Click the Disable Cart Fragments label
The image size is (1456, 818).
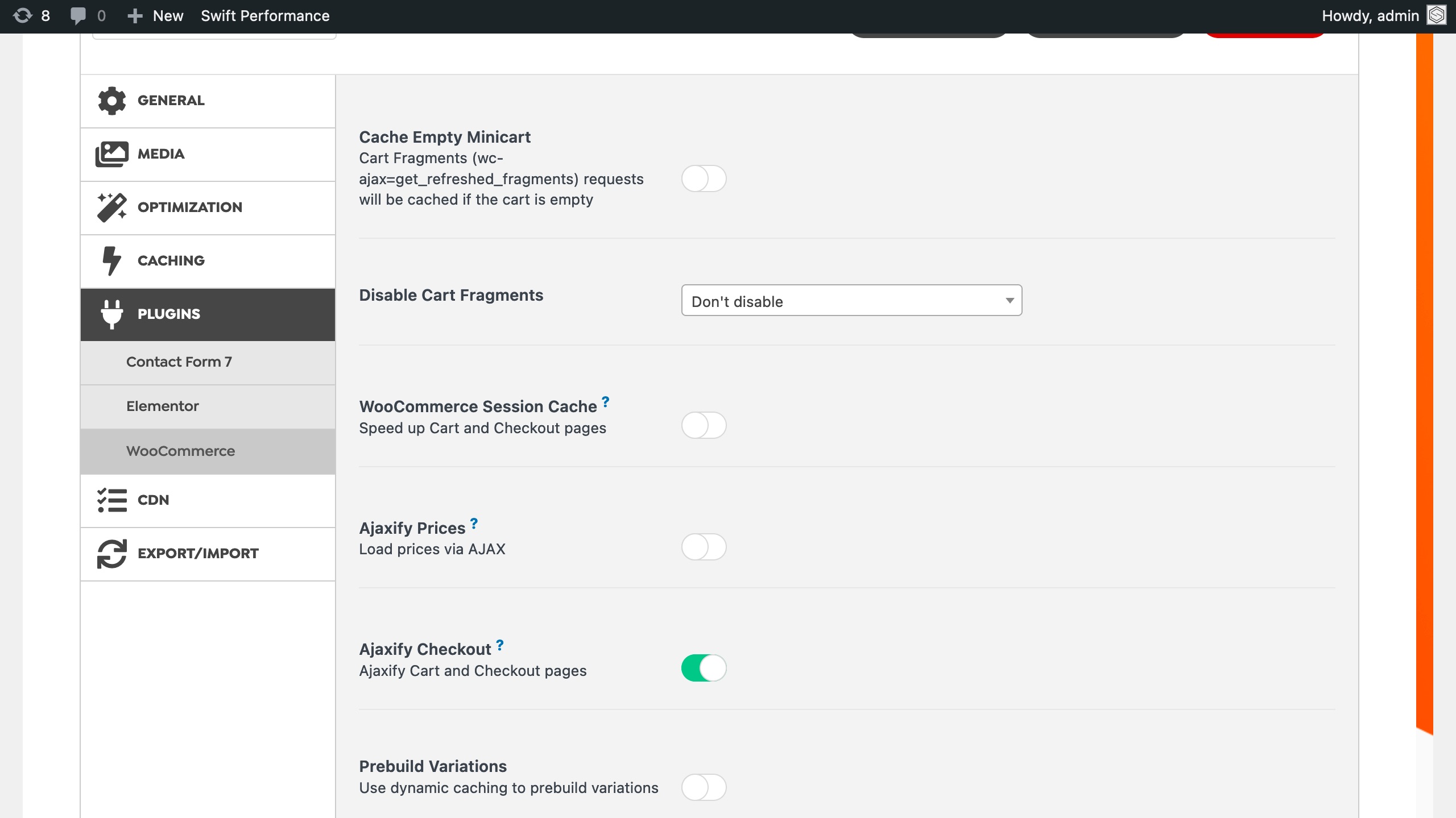tap(451, 295)
